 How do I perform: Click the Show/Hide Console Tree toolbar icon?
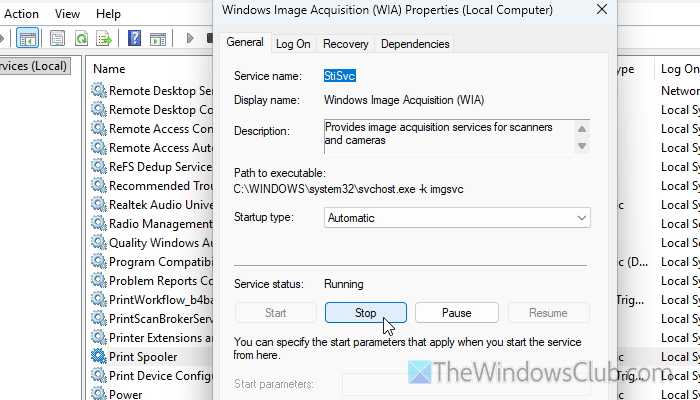point(27,38)
